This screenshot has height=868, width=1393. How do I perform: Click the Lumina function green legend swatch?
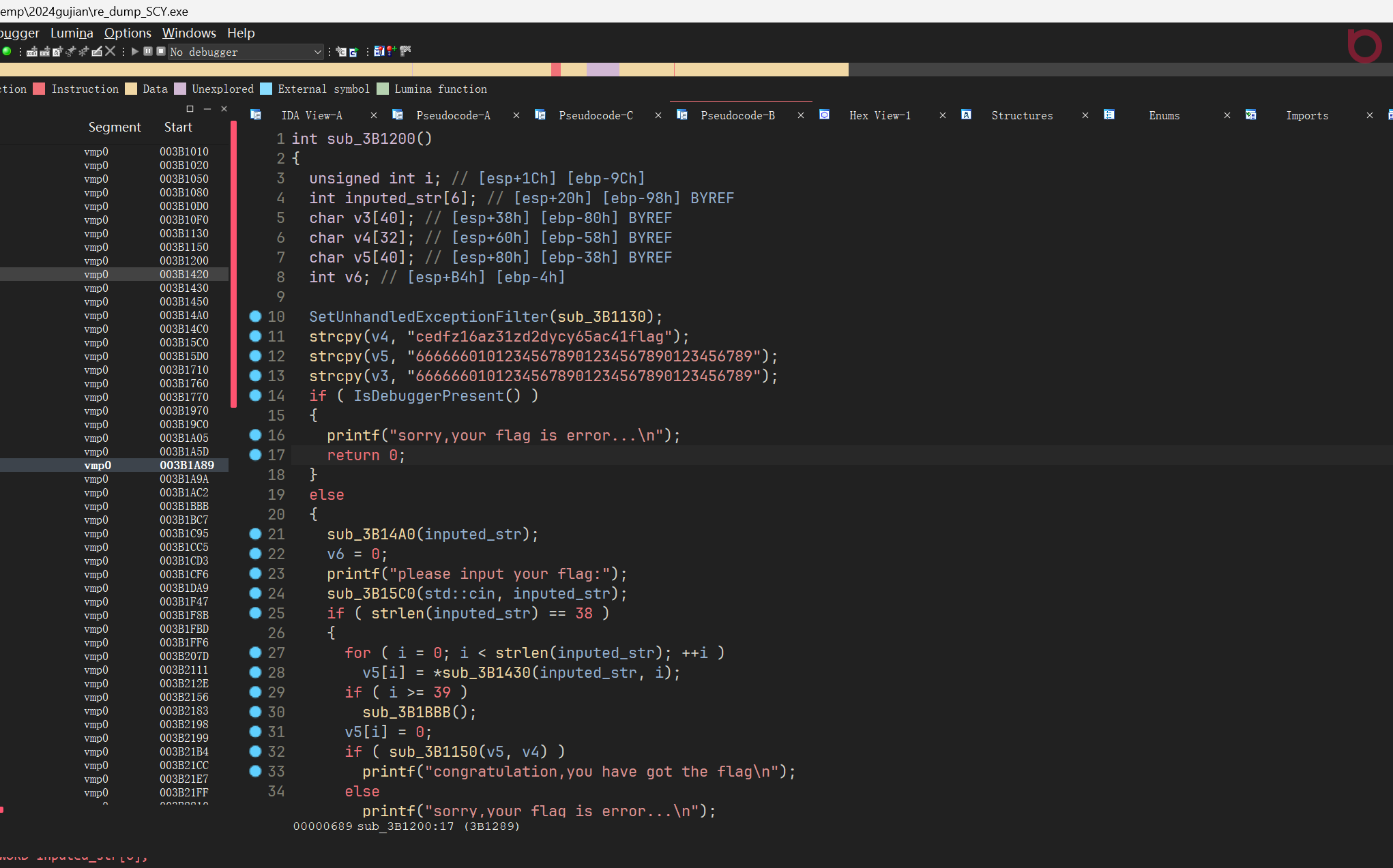click(x=383, y=89)
